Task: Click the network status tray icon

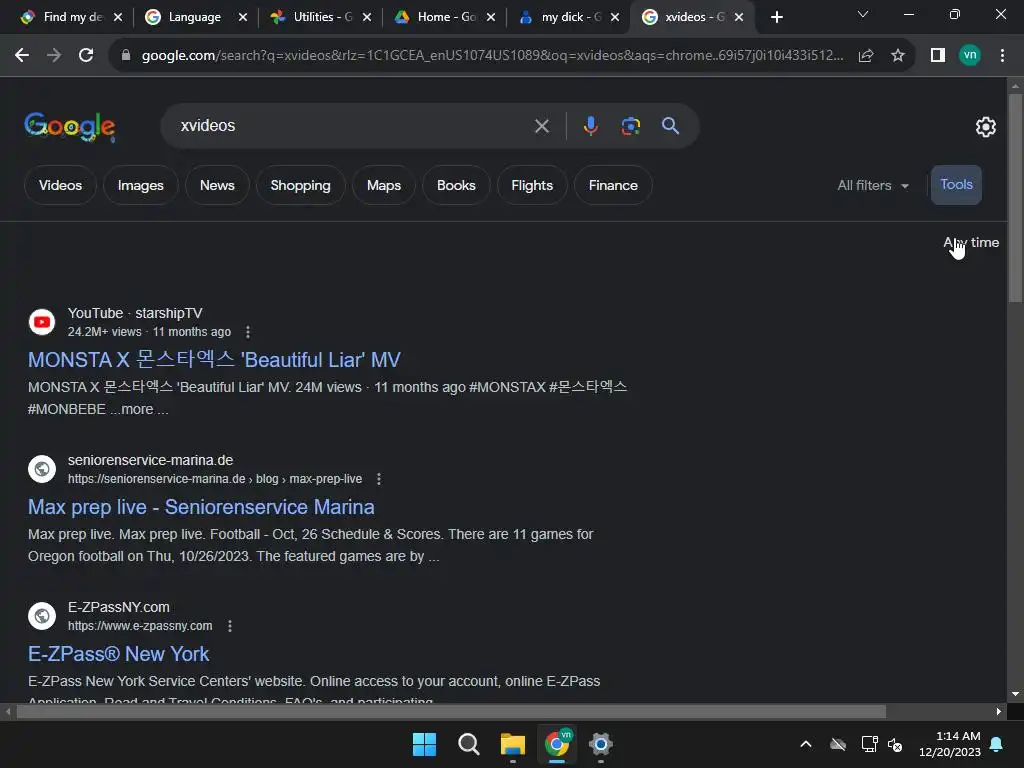Action: 869,744
